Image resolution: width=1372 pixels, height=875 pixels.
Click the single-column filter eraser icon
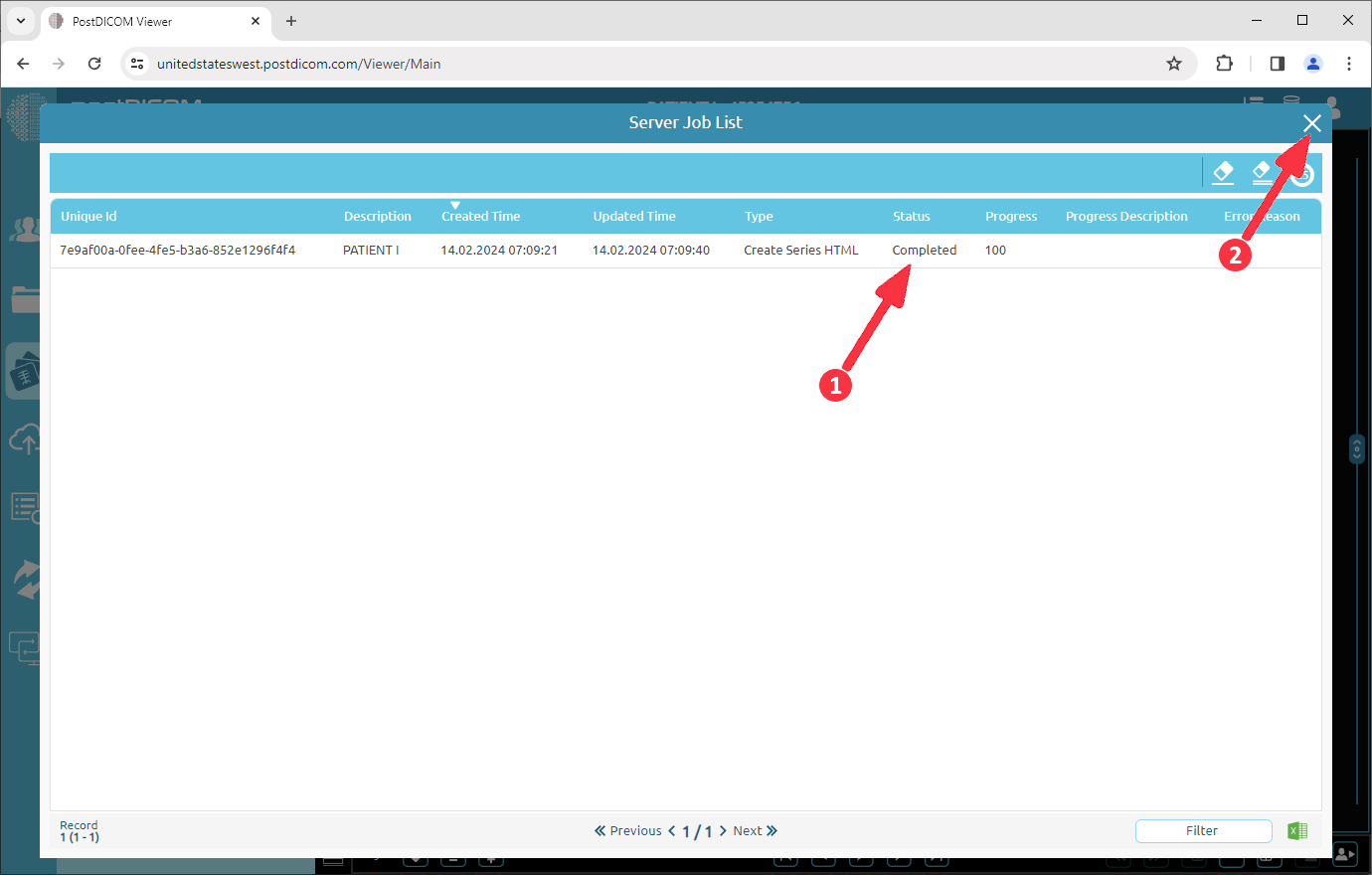click(1223, 172)
